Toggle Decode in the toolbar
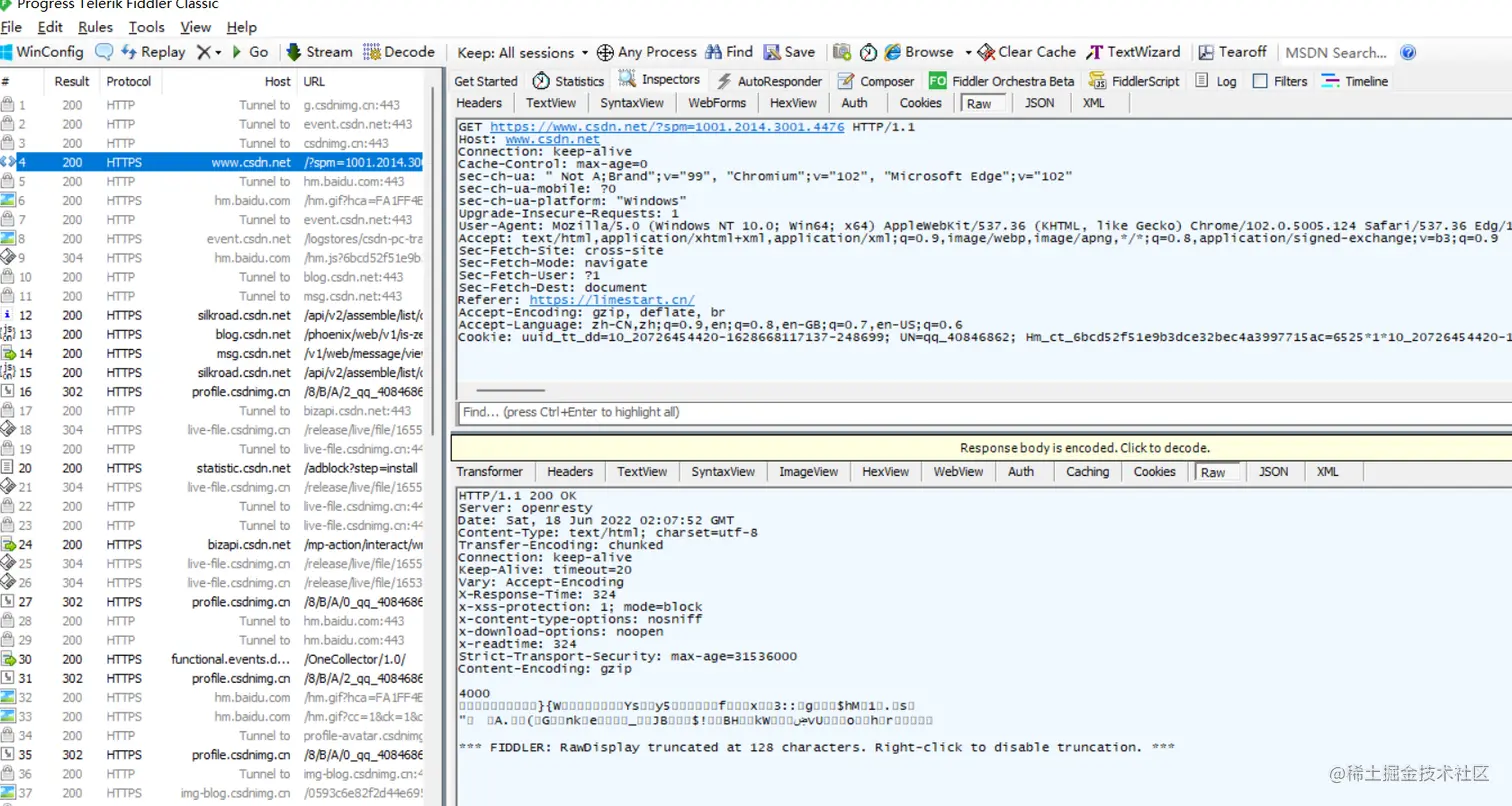1512x806 pixels. [399, 52]
